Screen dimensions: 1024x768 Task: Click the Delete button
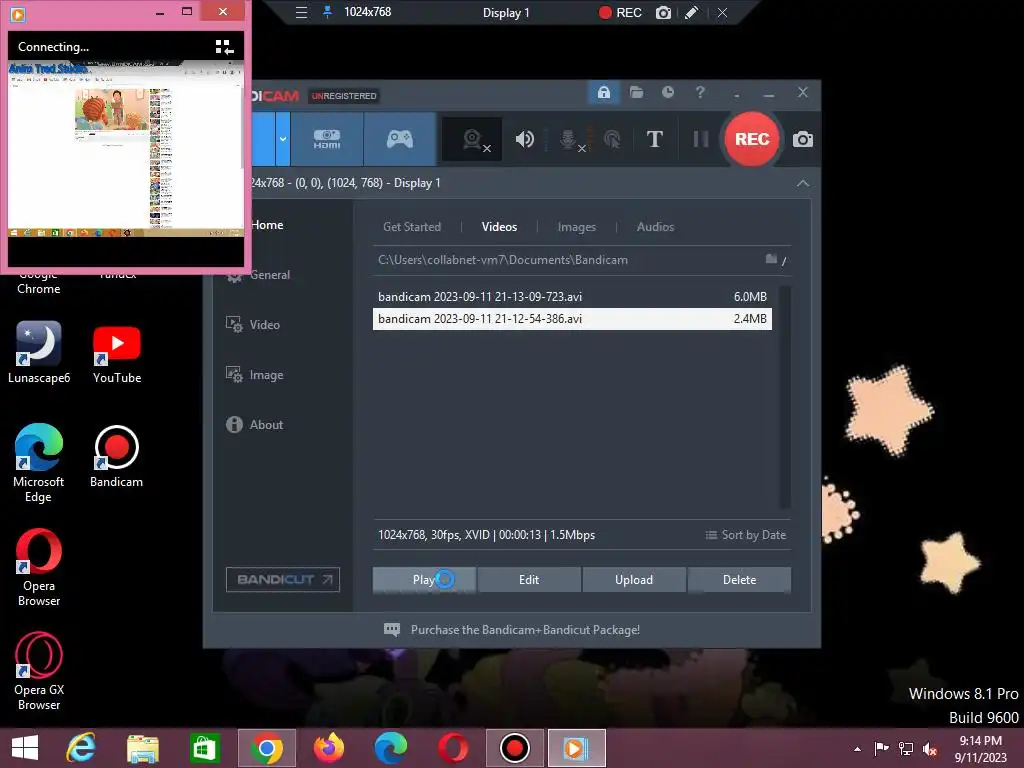click(x=739, y=580)
